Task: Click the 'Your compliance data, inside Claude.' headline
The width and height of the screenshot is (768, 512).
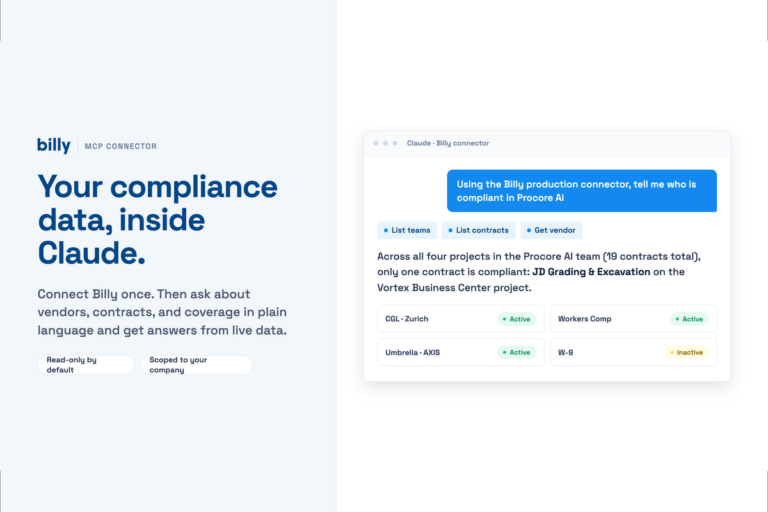Action: point(158,219)
